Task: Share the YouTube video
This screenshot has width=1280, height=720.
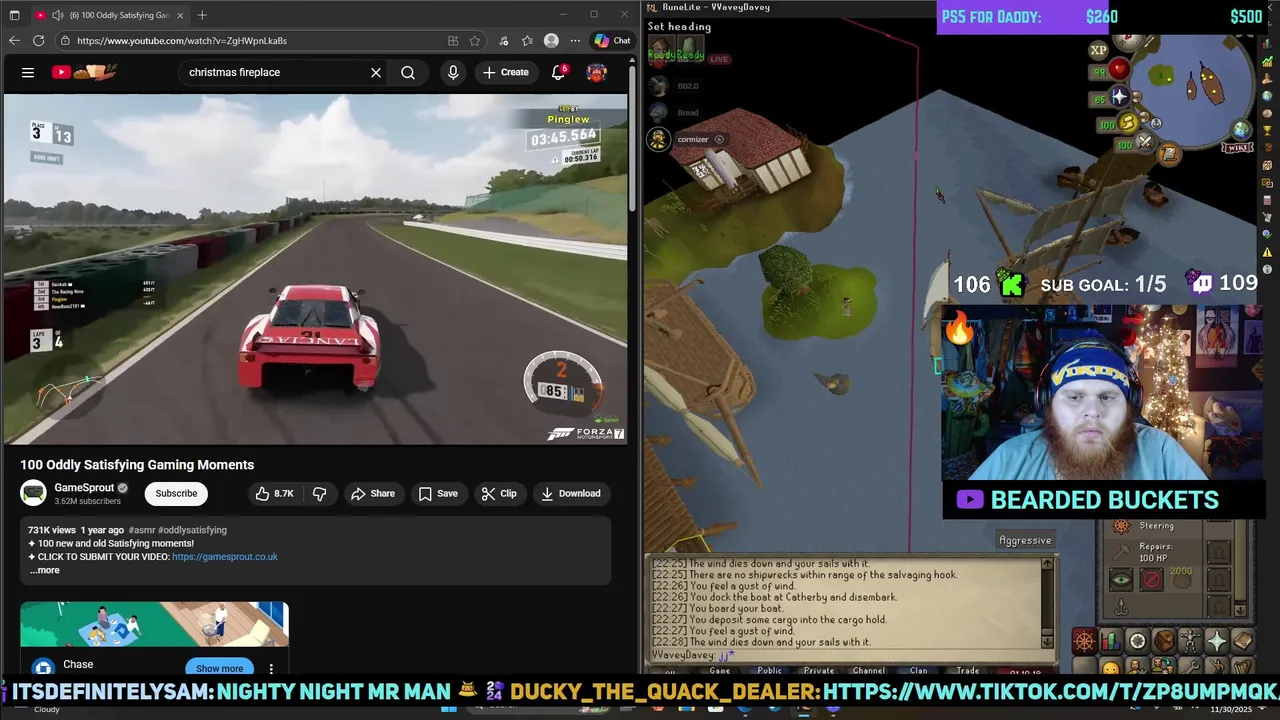Action: pos(373,493)
